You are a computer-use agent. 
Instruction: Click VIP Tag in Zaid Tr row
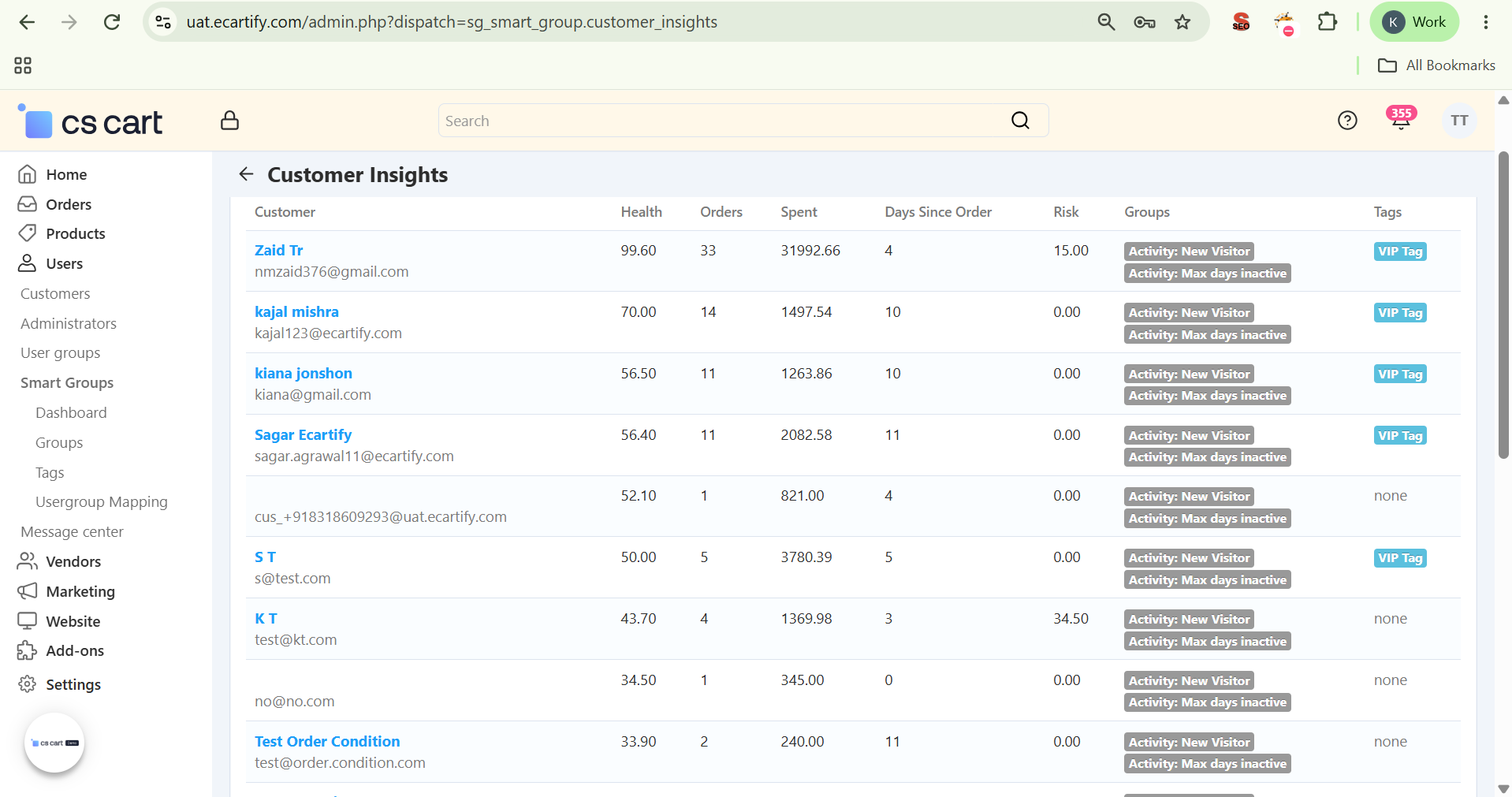pos(1400,251)
